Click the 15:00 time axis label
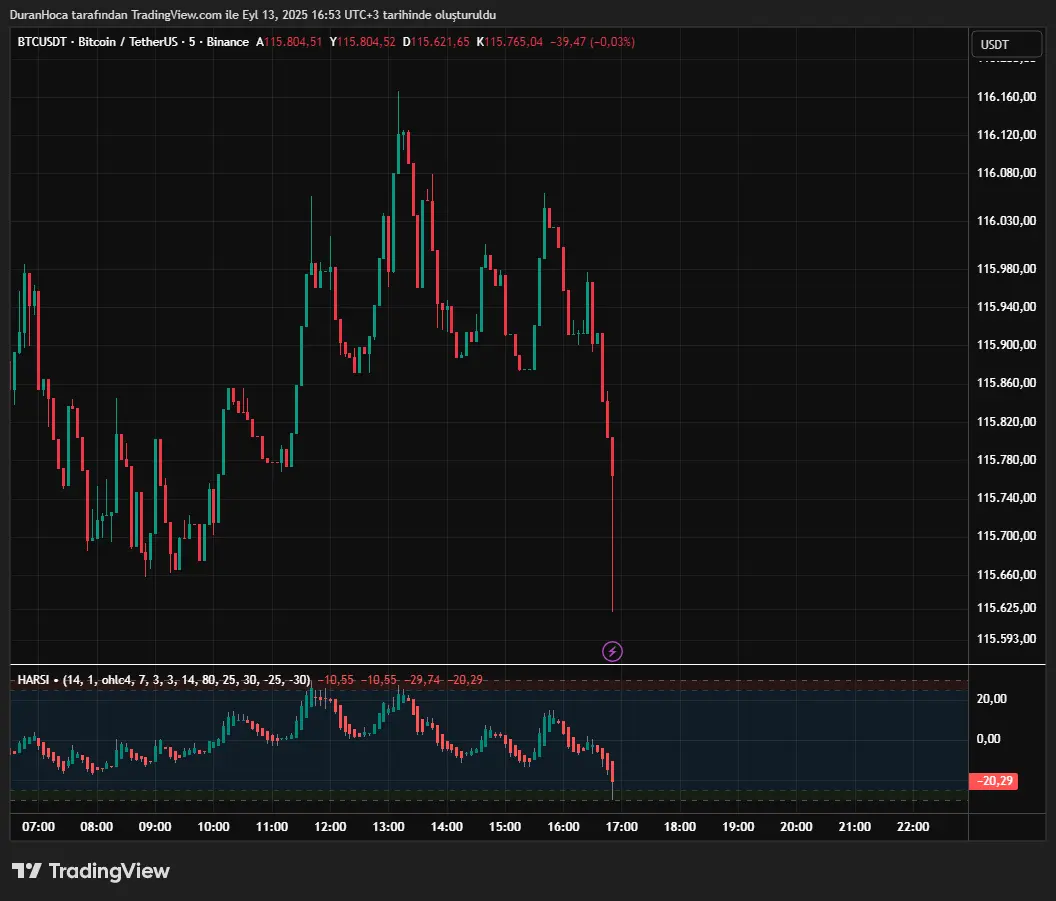This screenshot has width=1056, height=901. point(504,826)
